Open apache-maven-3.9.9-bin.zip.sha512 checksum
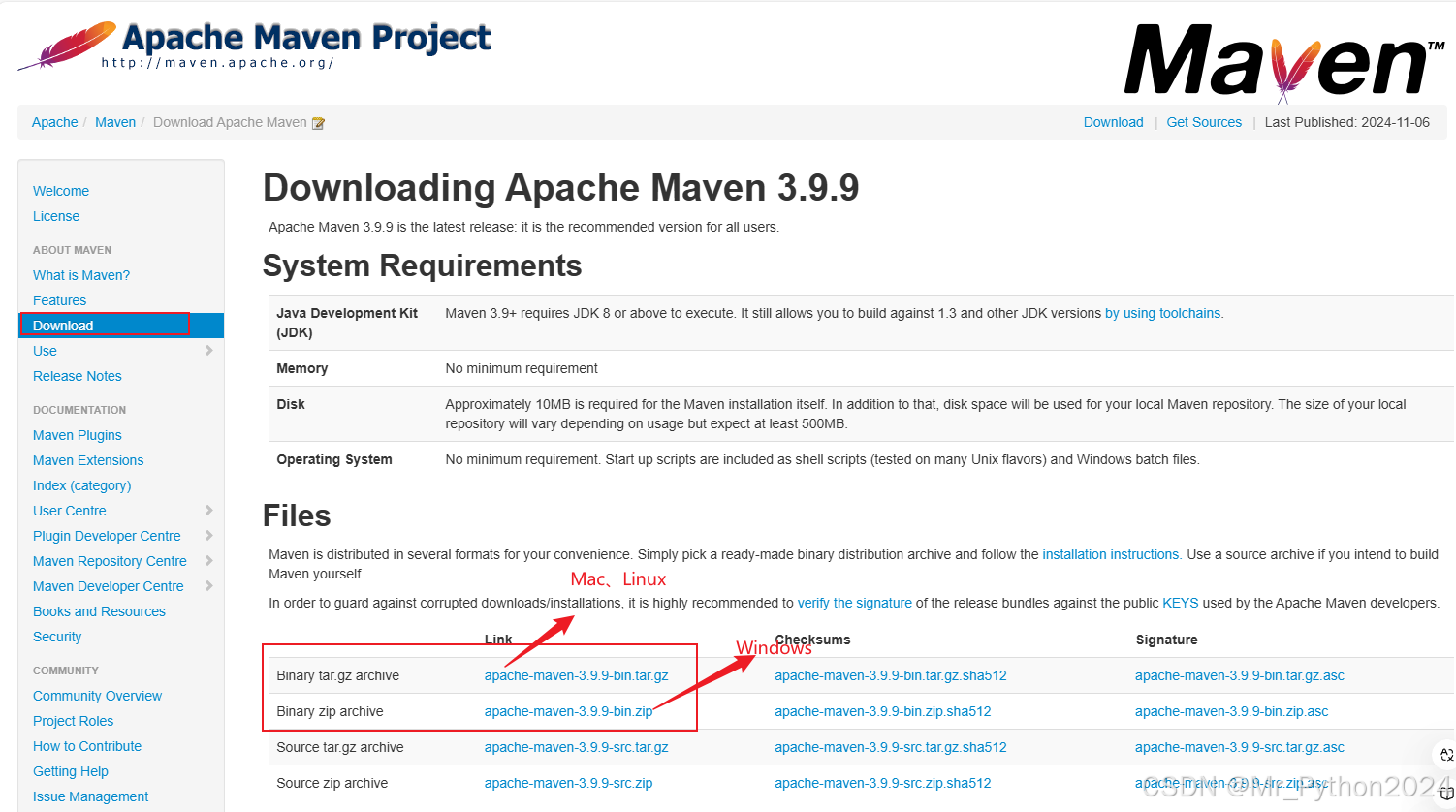 coord(882,711)
